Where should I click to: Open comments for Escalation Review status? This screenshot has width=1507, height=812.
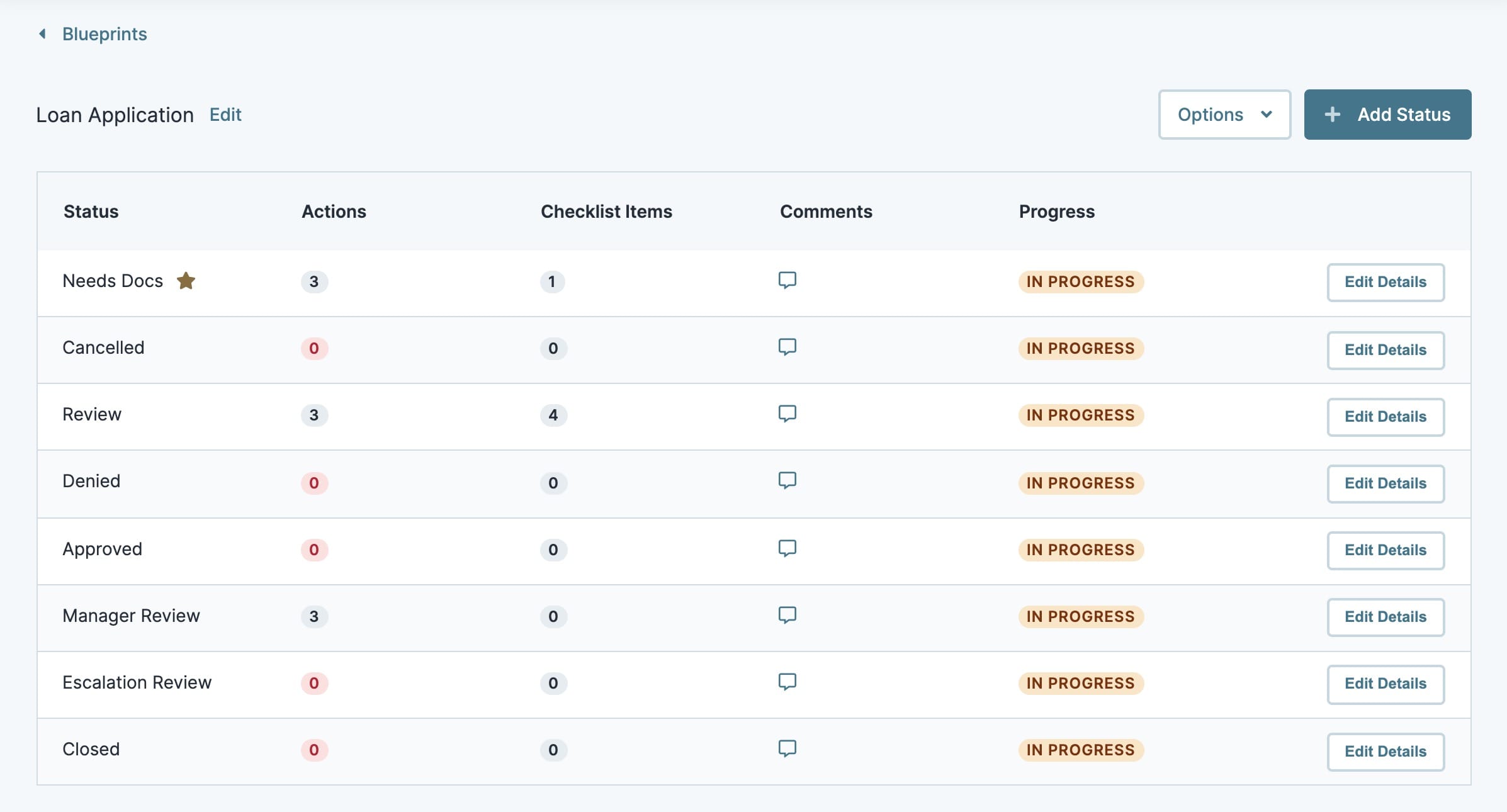pyautogui.click(x=787, y=682)
